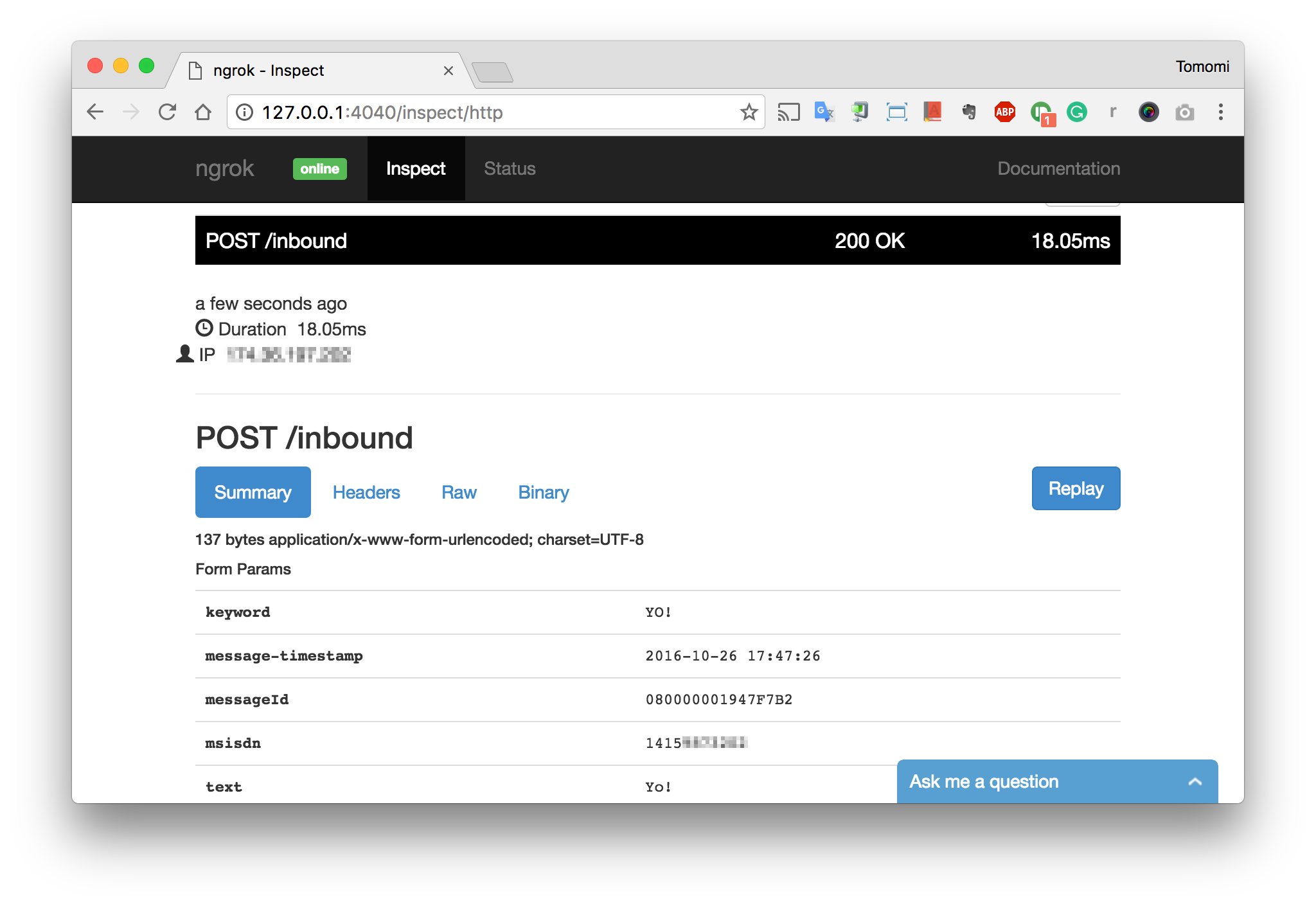Click the IP user icon
The width and height of the screenshot is (1316, 906).
pos(185,353)
